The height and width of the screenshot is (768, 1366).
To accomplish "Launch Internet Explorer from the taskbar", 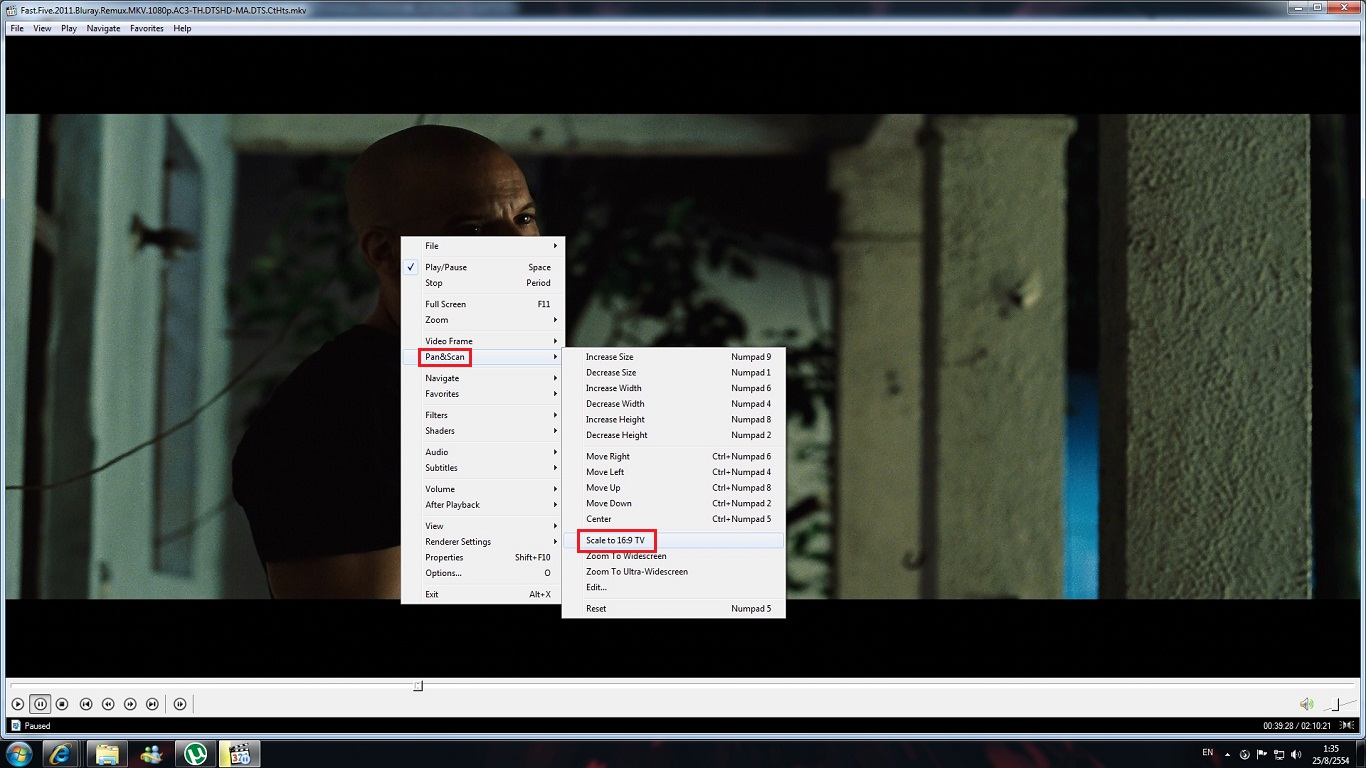I will pos(63,753).
